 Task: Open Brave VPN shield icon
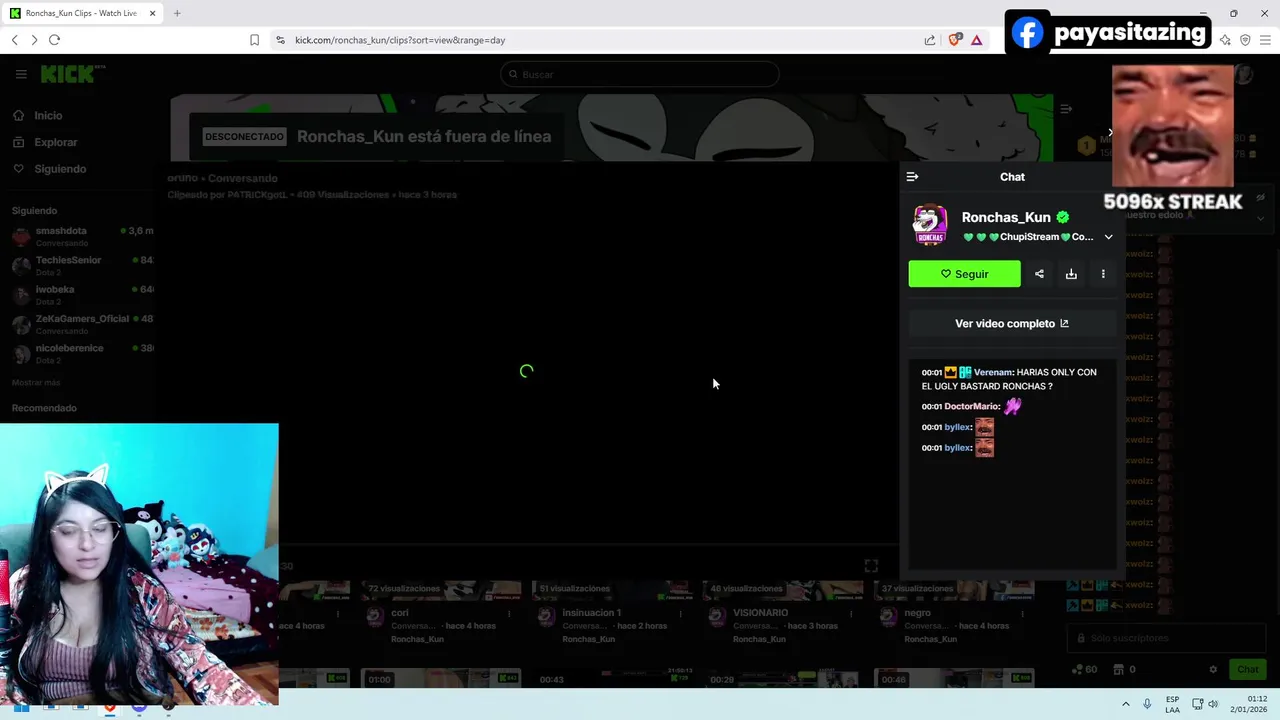pos(1245,40)
